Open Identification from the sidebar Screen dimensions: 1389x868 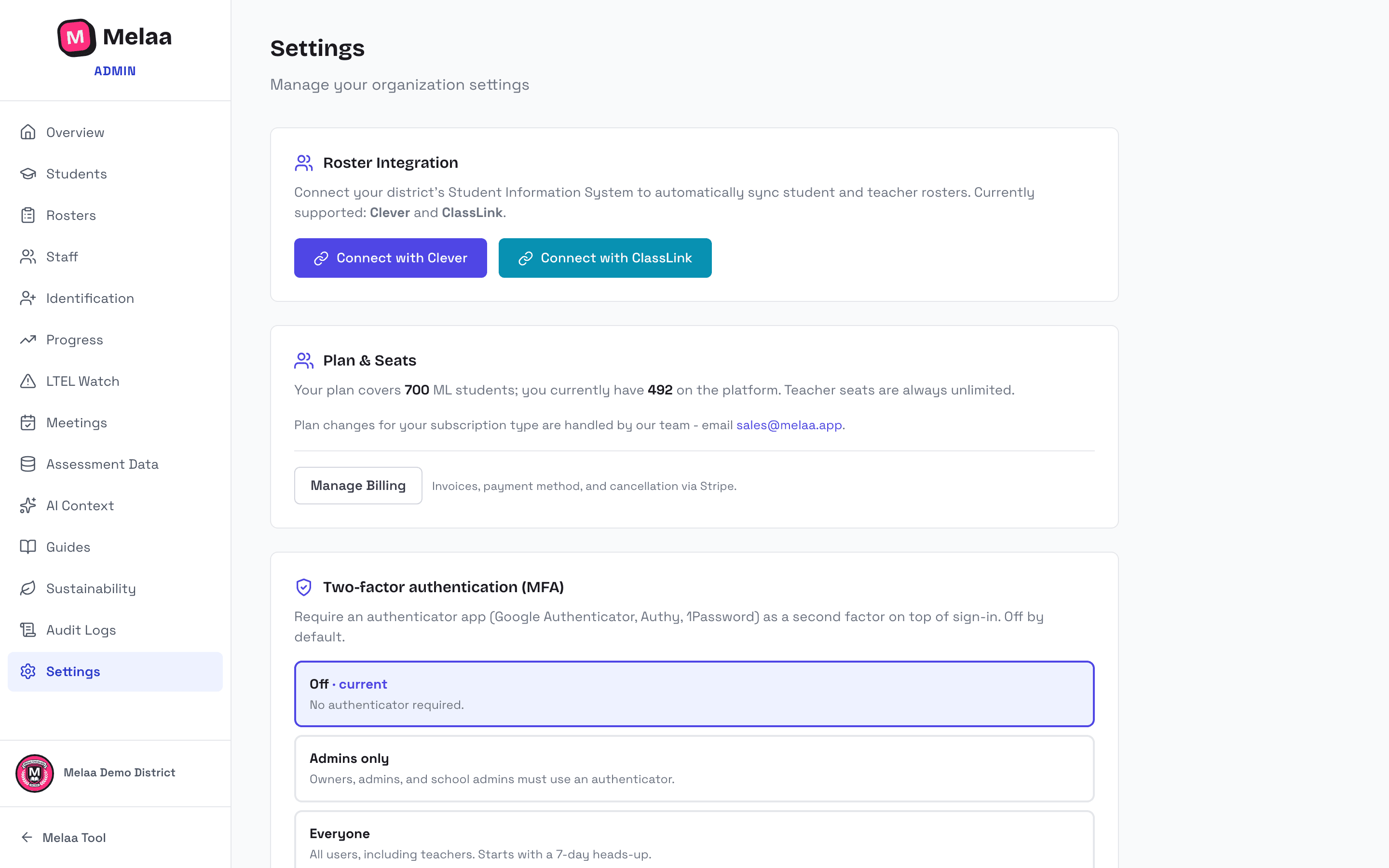(115, 298)
